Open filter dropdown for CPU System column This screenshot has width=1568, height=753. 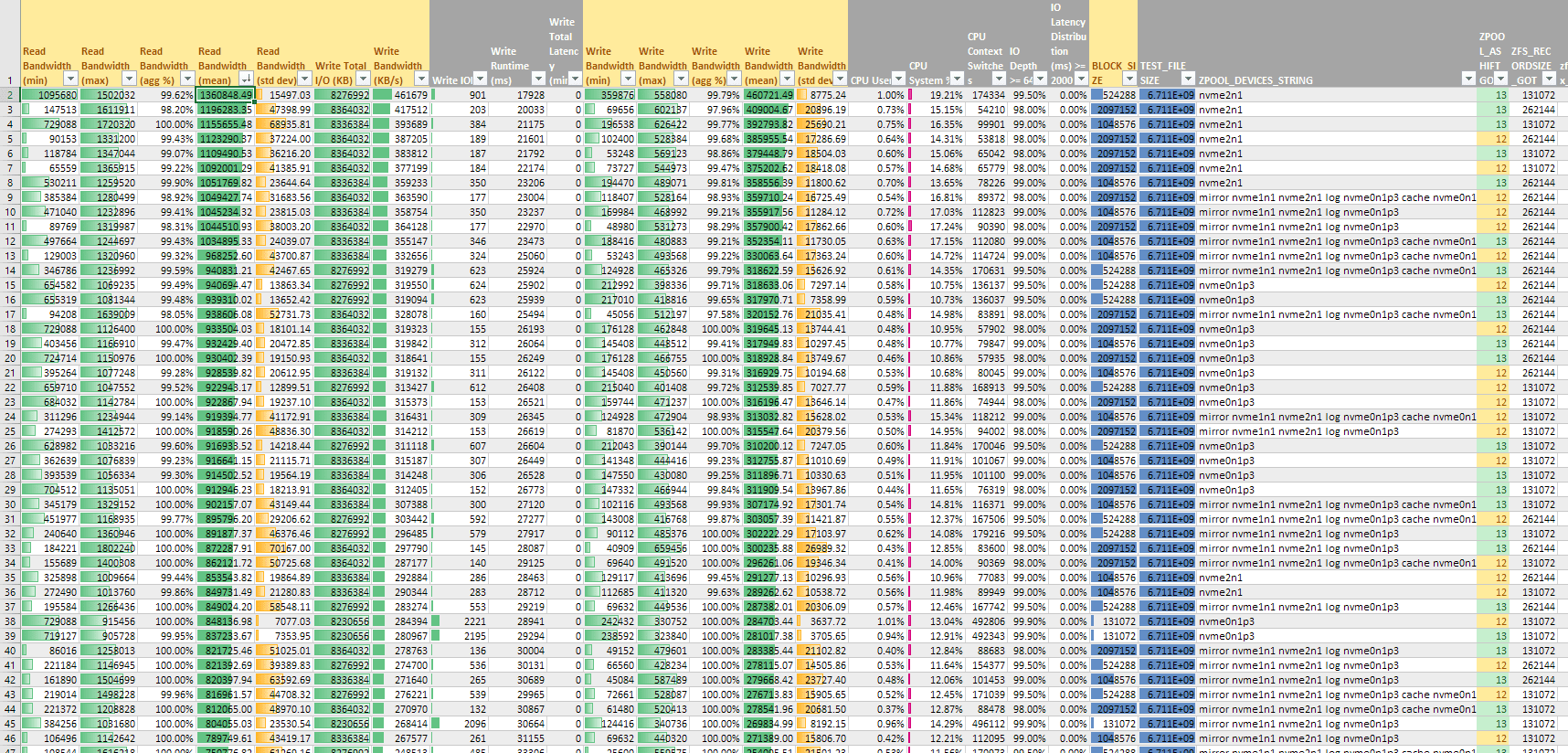(957, 80)
